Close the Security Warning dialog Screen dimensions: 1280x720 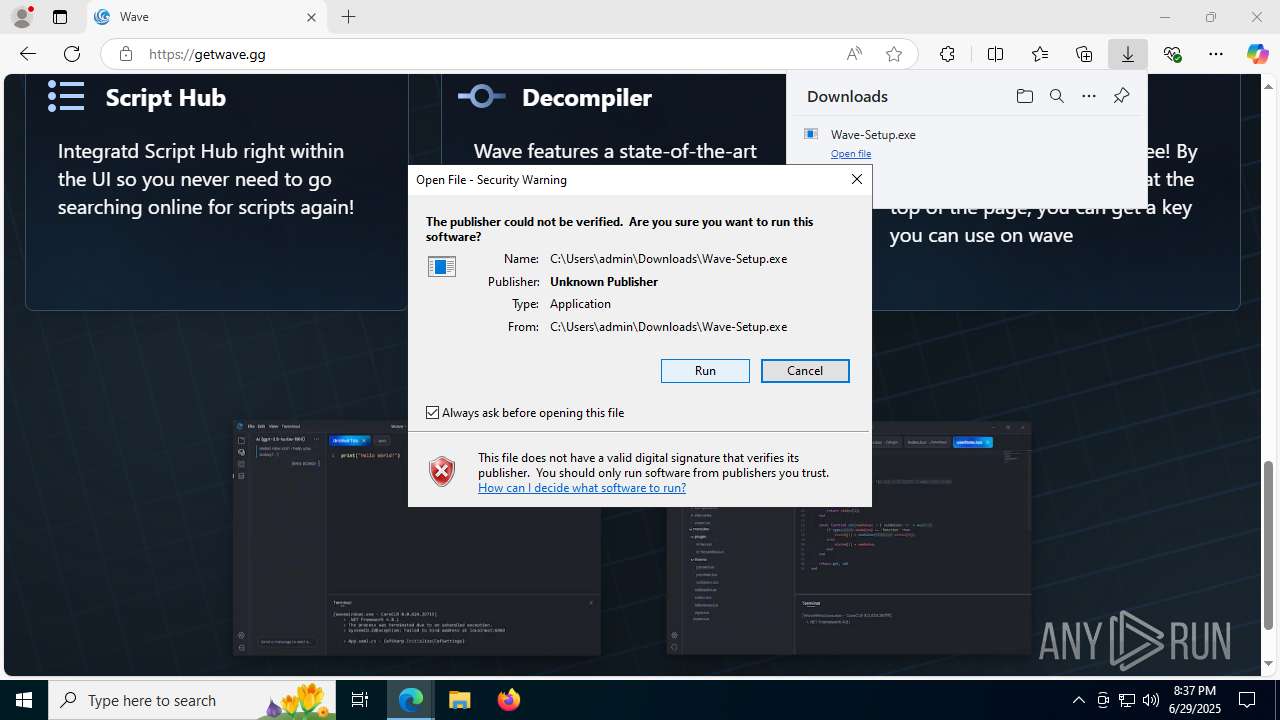coord(856,179)
